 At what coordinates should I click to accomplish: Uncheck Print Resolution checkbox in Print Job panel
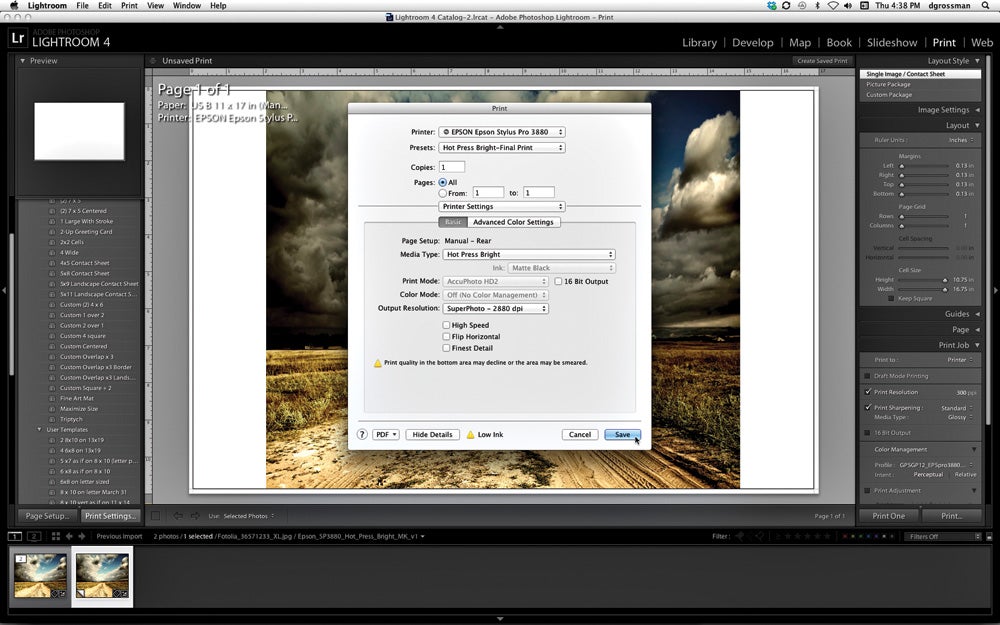point(867,392)
